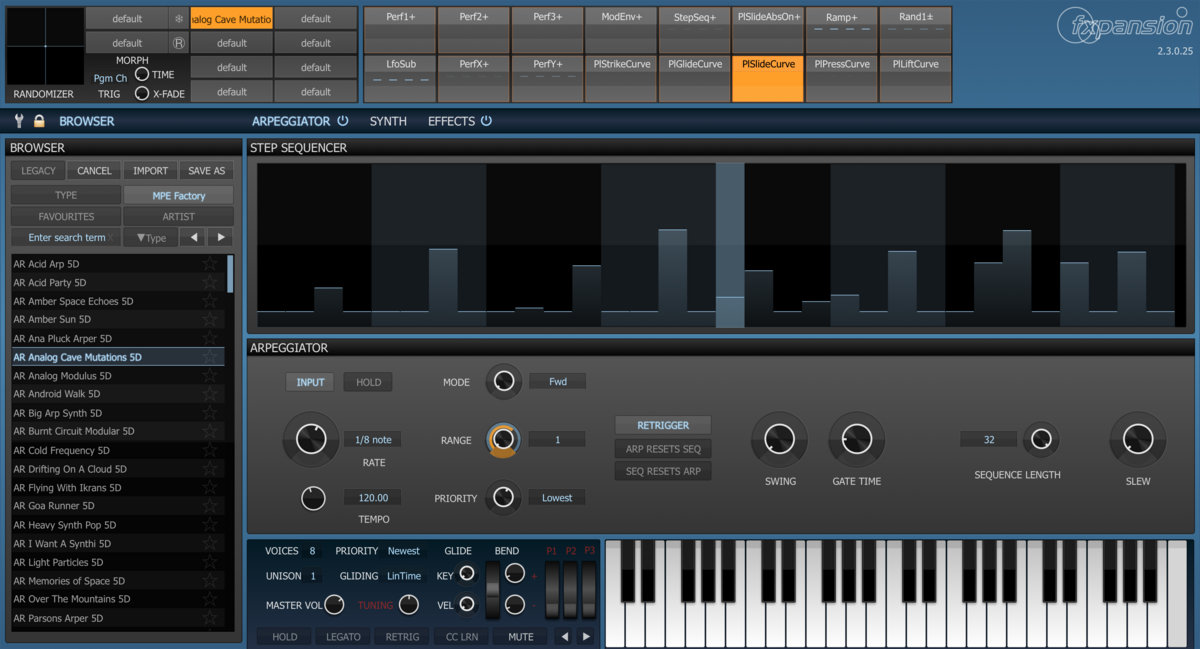1200x649 pixels.
Task: Open the Fwd mode dropdown
Action: (x=557, y=382)
